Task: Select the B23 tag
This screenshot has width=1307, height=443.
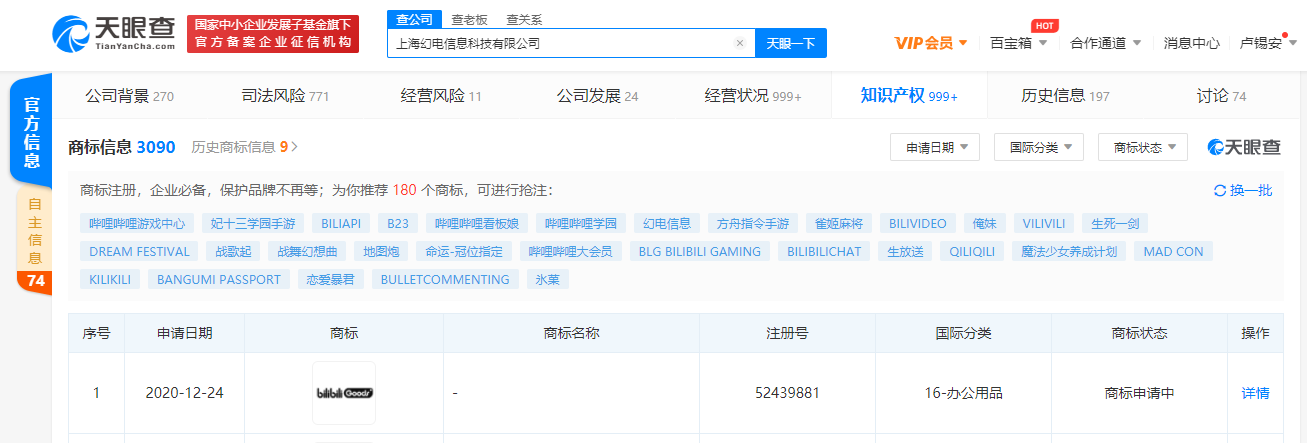Action: tap(398, 223)
